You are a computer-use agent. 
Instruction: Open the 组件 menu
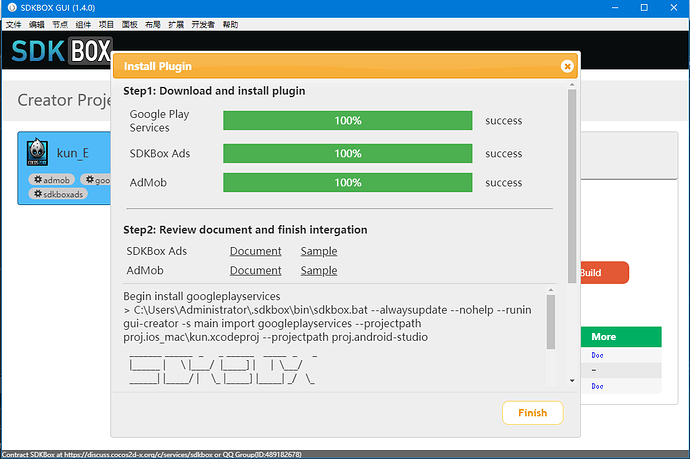[83, 25]
